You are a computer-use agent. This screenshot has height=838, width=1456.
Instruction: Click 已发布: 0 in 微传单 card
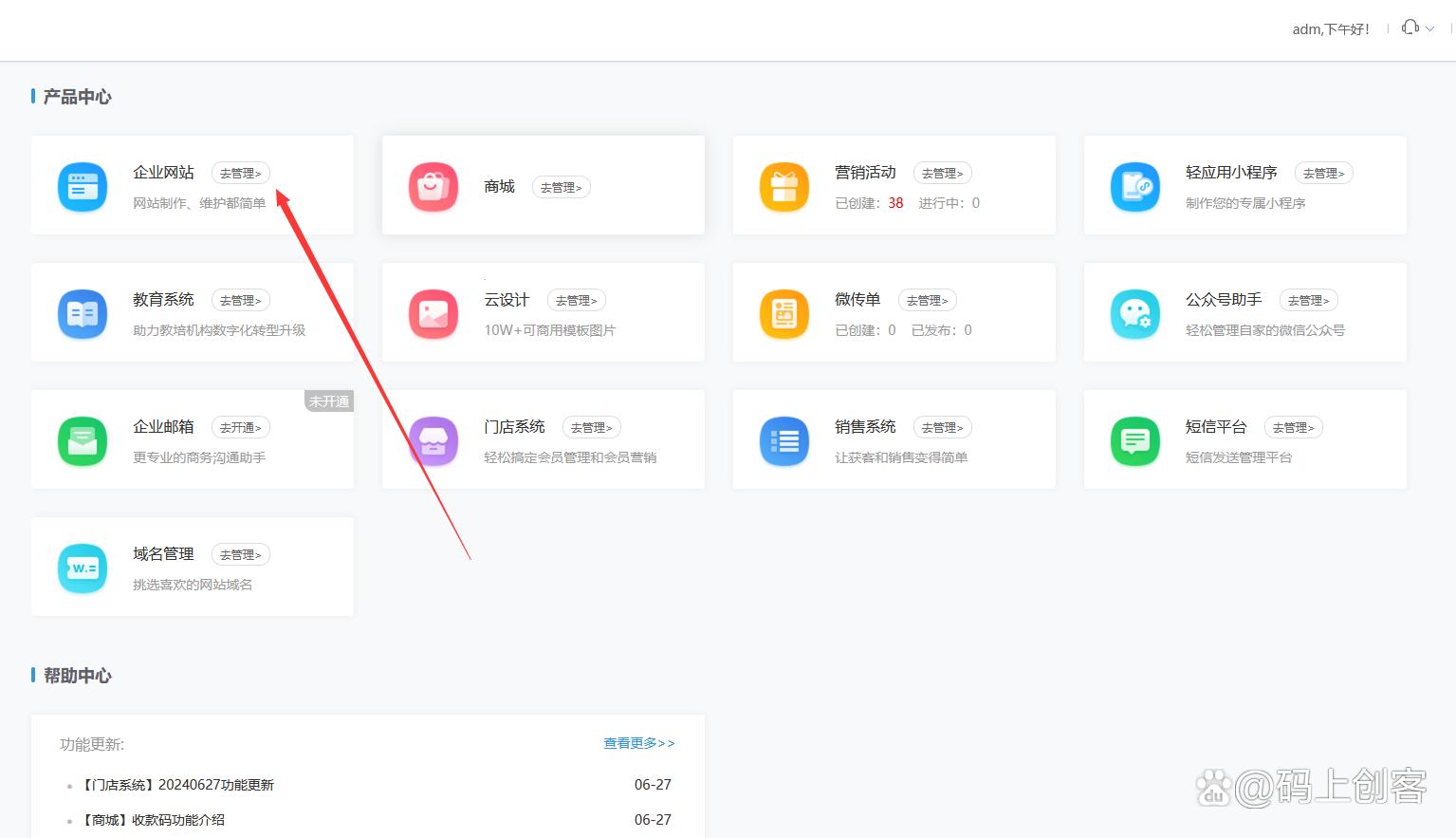[942, 330]
